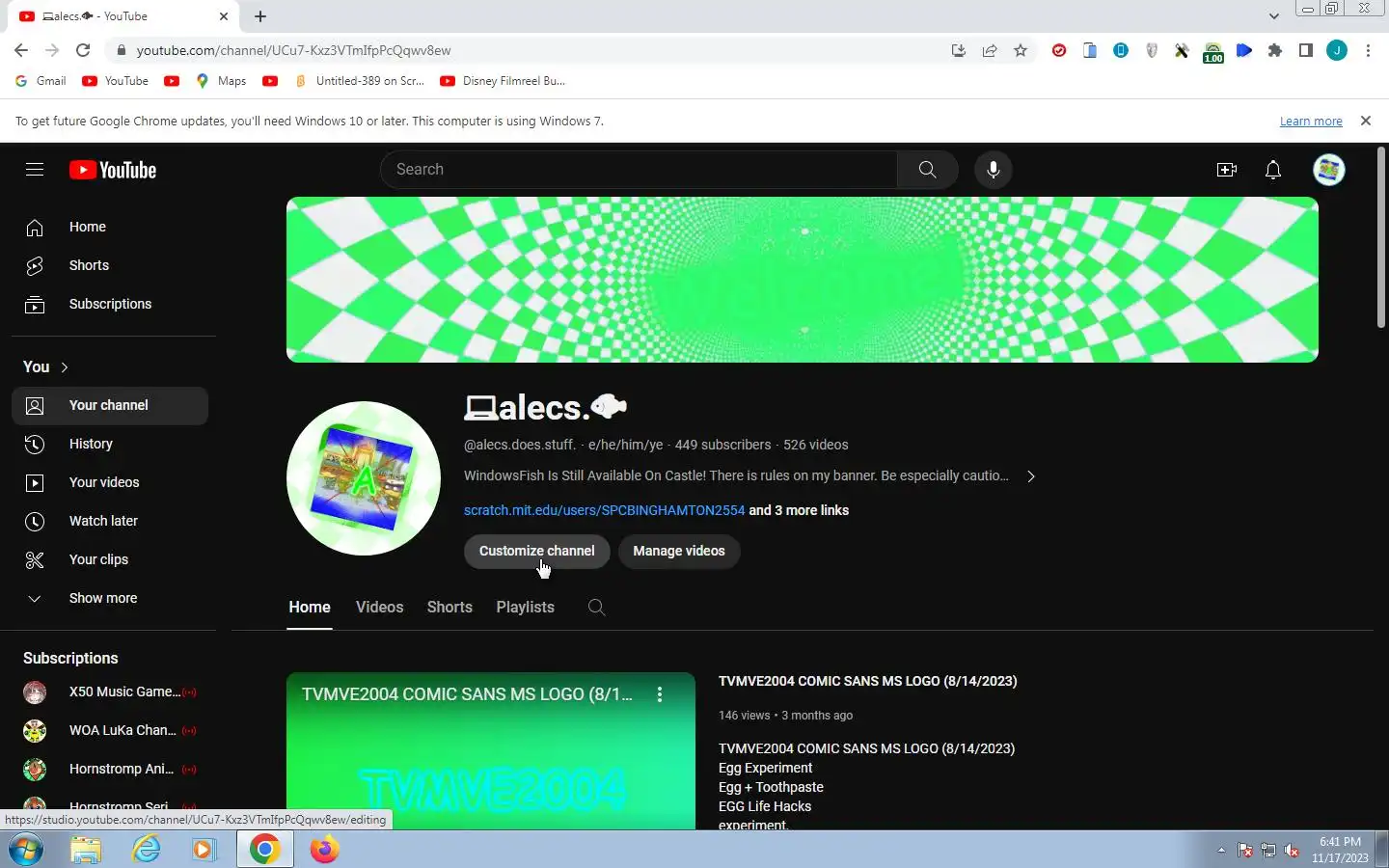1389x868 pixels.
Task: Click the browser back arrow
Action: pos(21,50)
